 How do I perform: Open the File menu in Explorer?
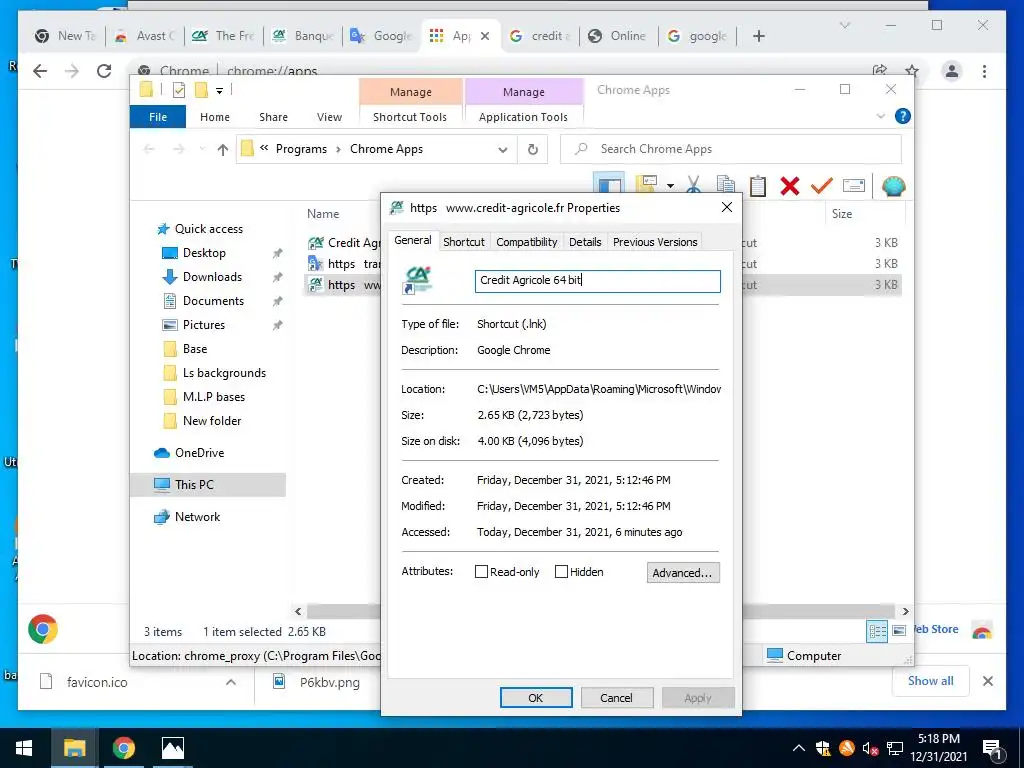pos(158,117)
